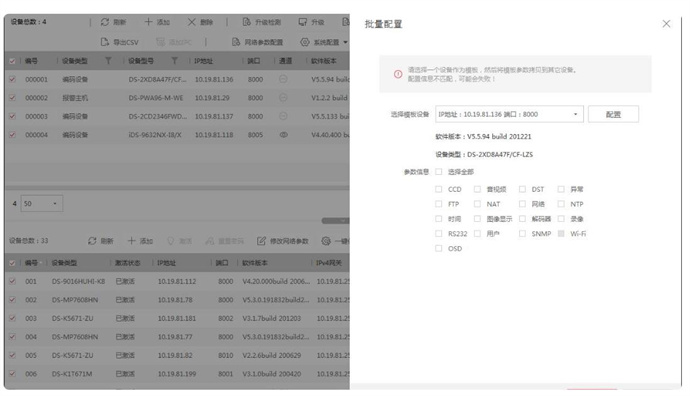Expand the 系统配置 dropdown arrow
This screenshot has width=690, height=396.
point(345,42)
